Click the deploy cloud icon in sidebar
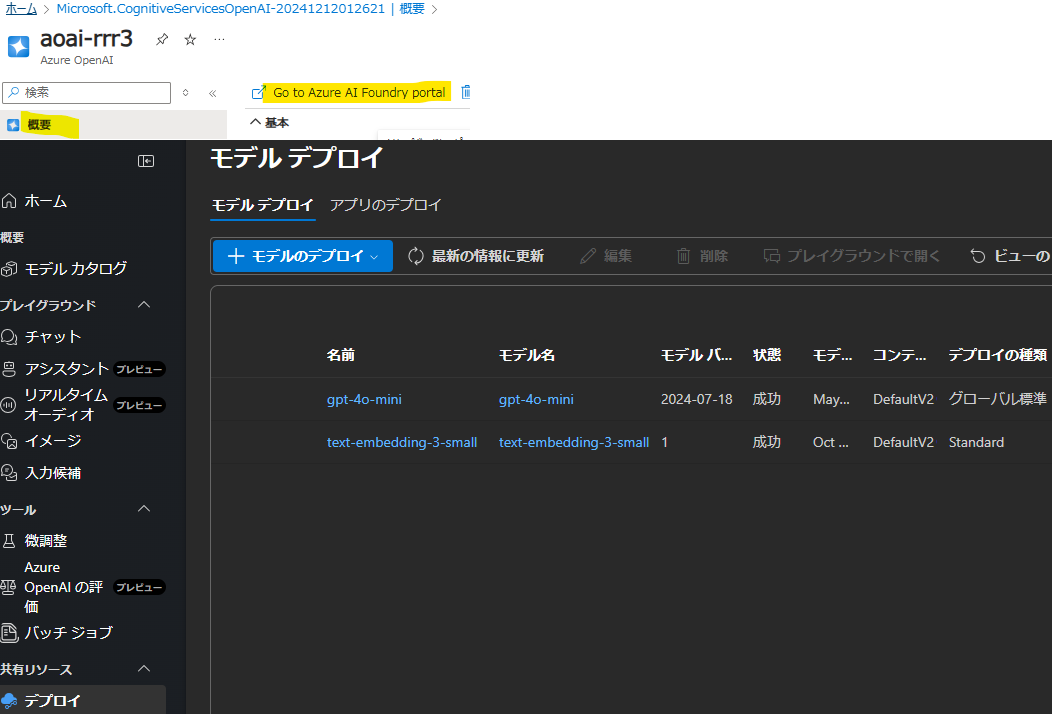Image resolution: width=1052 pixels, height=714 pixels. point(9,701)
